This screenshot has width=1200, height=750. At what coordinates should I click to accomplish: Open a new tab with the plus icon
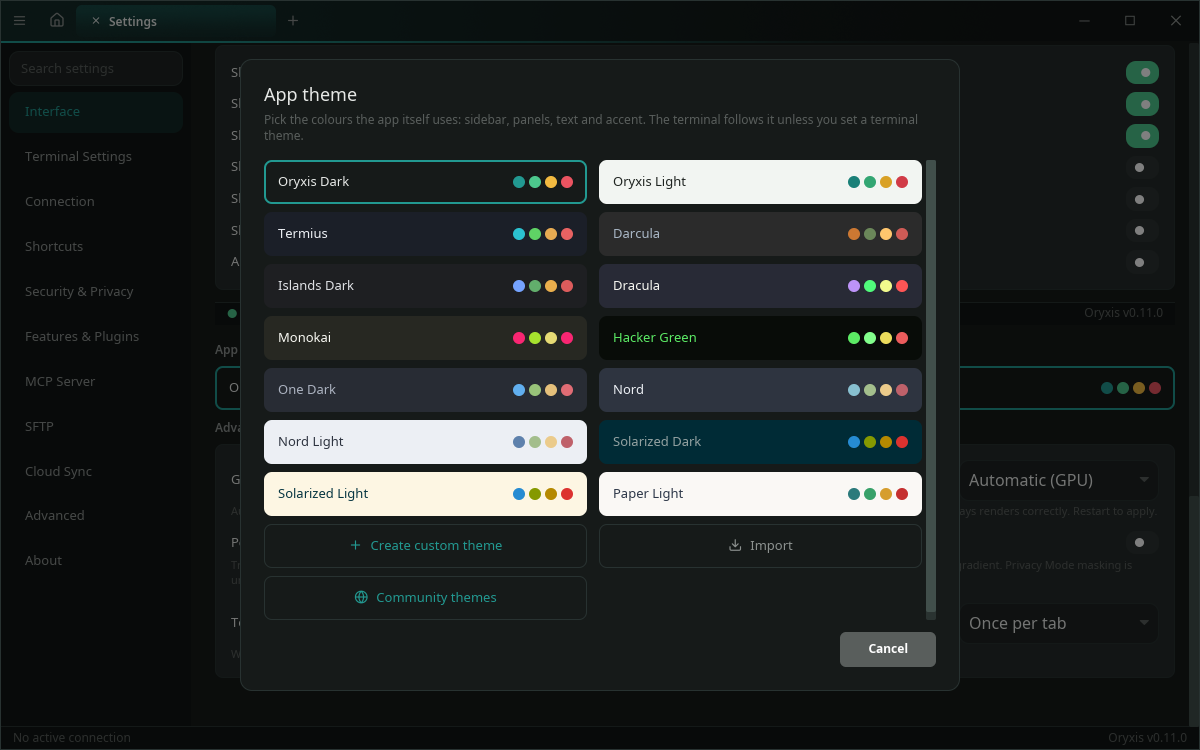293,20
